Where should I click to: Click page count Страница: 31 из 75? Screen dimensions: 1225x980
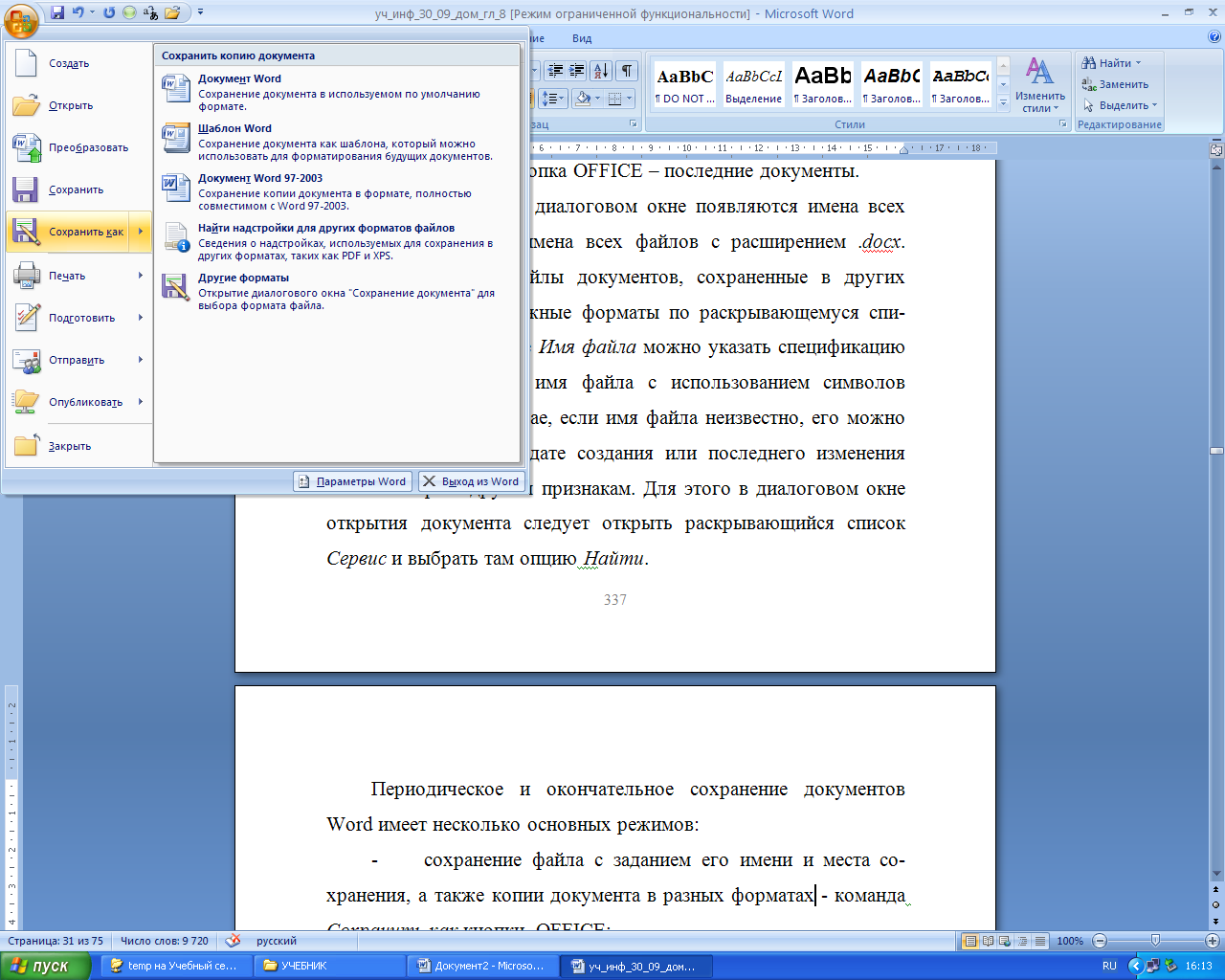(x=56, y=941)
